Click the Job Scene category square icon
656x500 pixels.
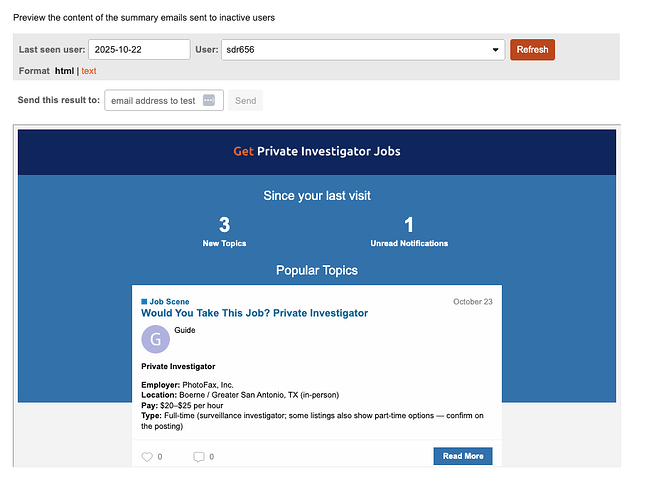coord(144,302)
